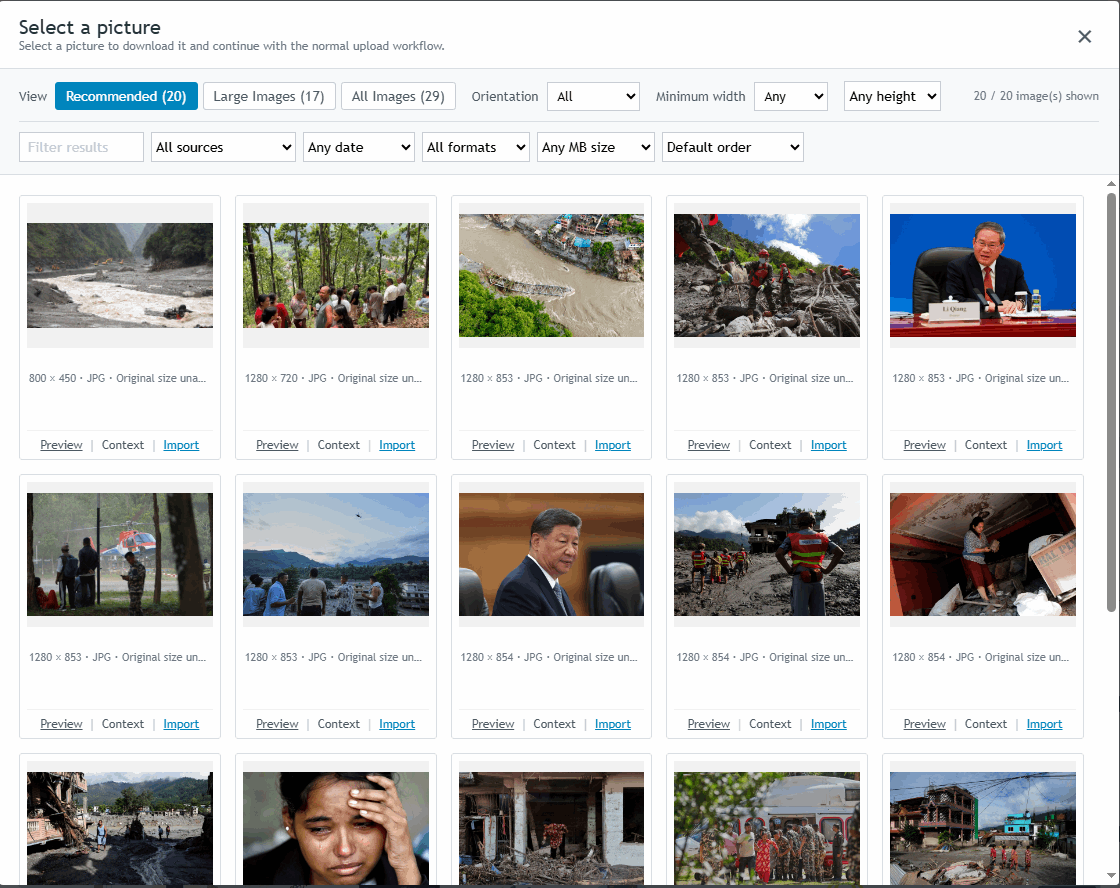Import the Li Qiang press conference image
Image resolution: width=1120 pixels, height=888 pixels.
[x=1044, y=445]
